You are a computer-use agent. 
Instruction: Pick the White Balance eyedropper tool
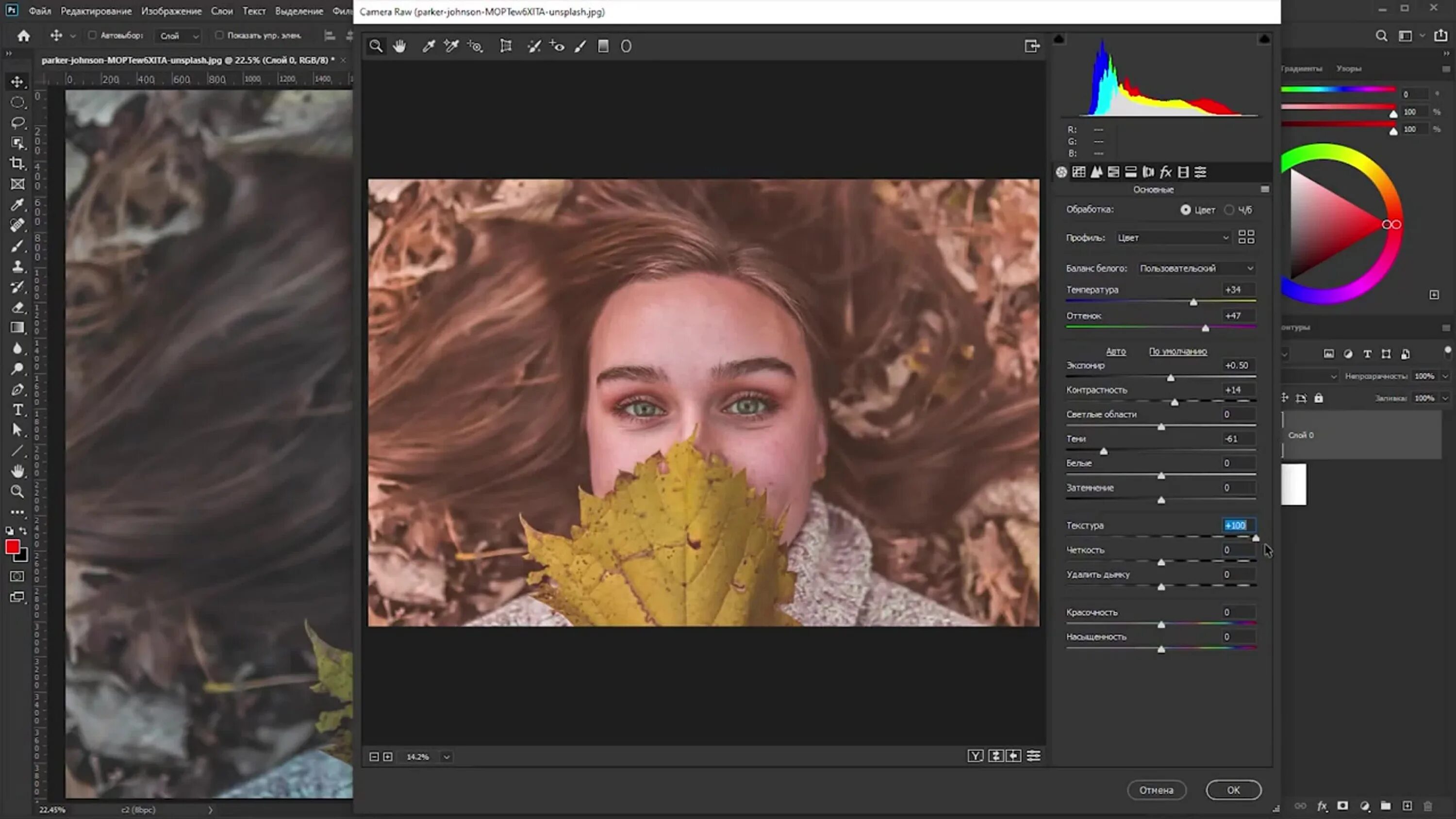[x=428, y=47]
